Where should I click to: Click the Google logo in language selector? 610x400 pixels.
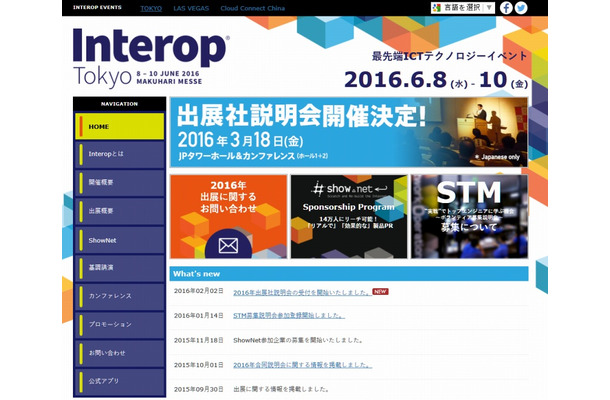pyautogui.click(x=437, y=8)
